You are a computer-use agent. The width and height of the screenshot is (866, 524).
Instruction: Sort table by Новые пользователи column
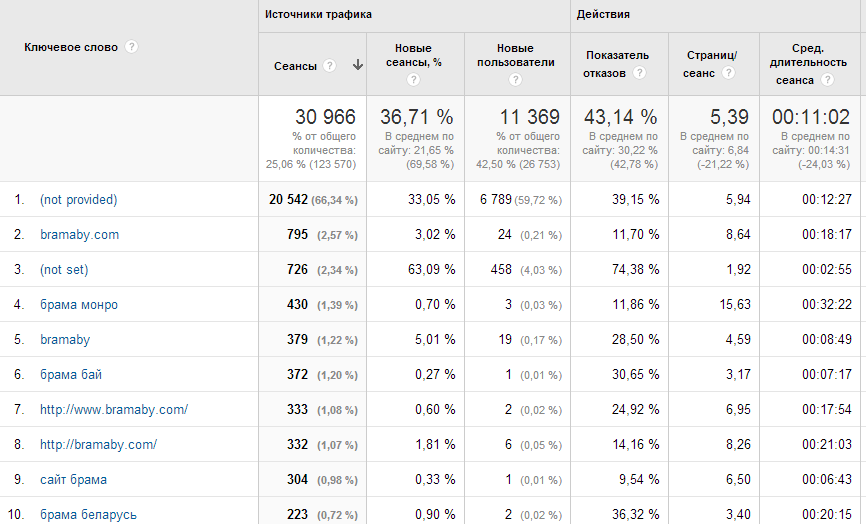click(x=515, y=55)
